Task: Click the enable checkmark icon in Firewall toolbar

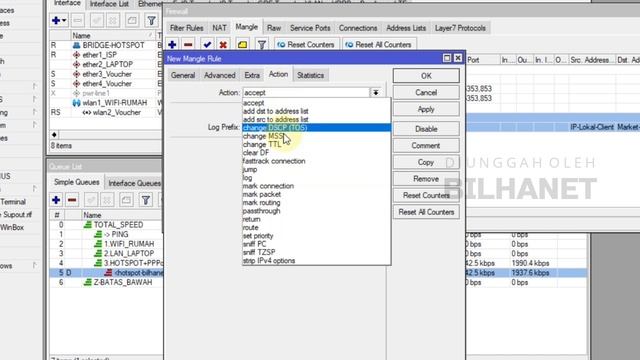Action: 207,44
